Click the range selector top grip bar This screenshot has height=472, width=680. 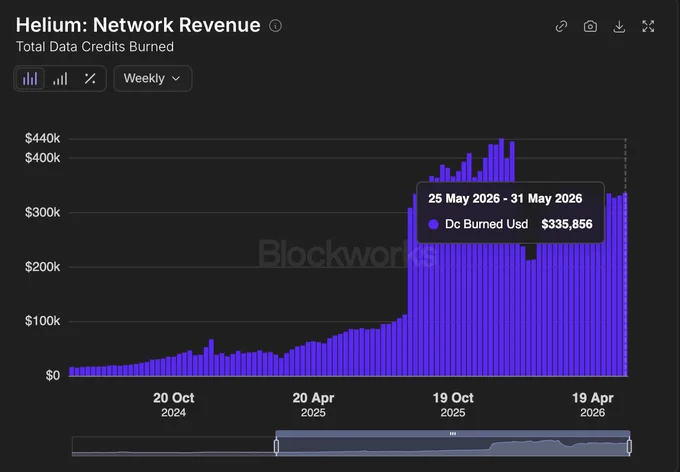point(453,433)
